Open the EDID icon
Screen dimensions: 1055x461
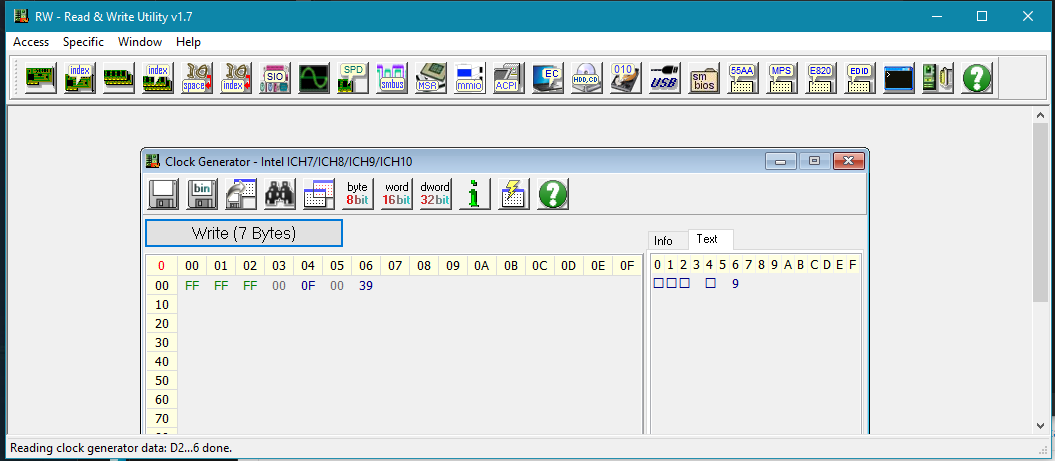(x=861, y=78)
